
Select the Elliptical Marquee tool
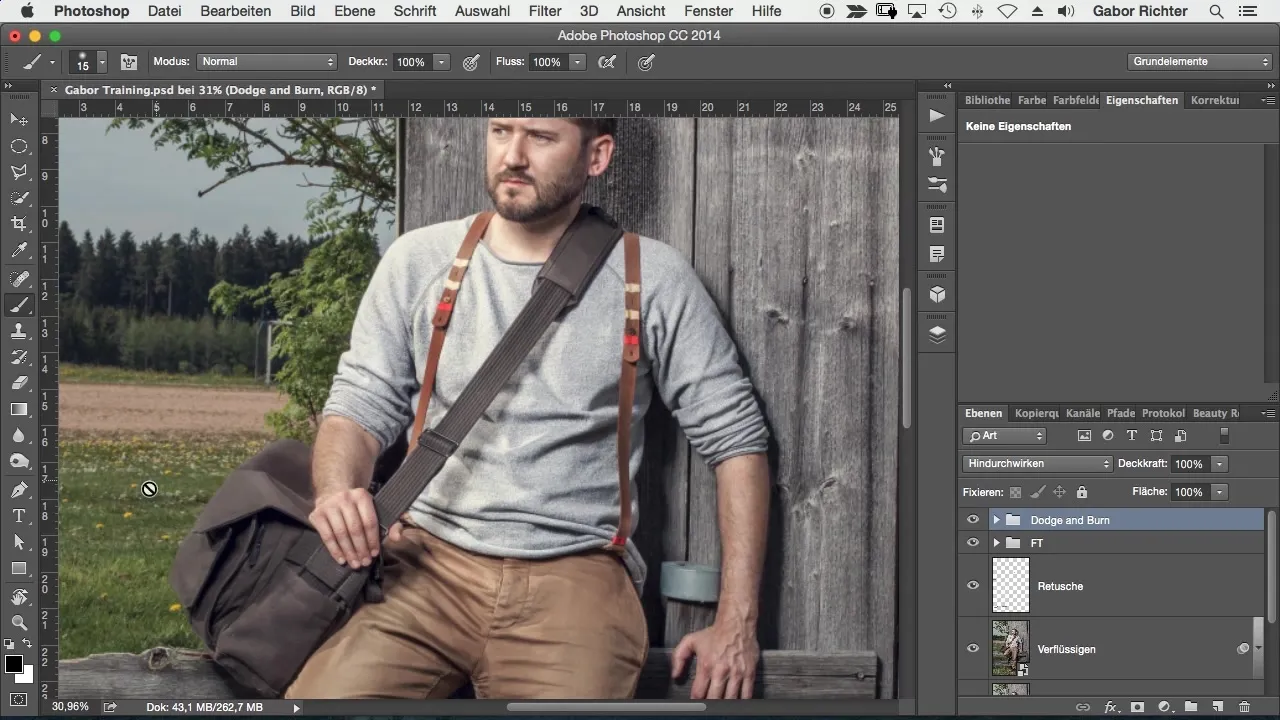click(x=19, y=146)
